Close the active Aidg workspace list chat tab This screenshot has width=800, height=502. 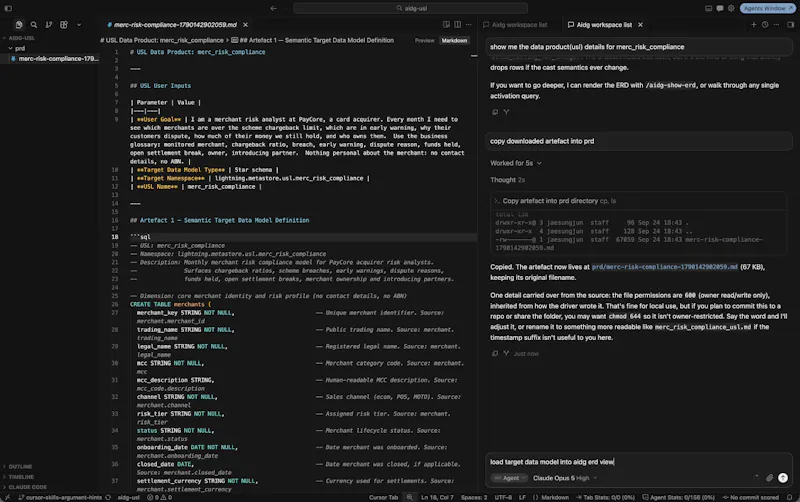[x=640, y=24]
